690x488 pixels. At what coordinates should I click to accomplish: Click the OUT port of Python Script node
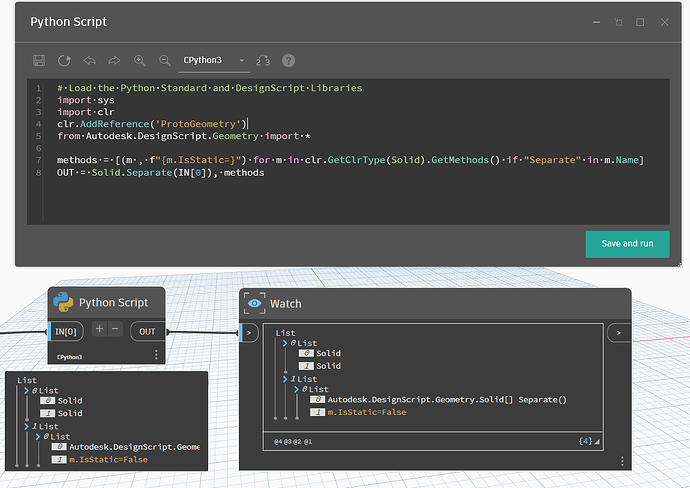[147, 331]
